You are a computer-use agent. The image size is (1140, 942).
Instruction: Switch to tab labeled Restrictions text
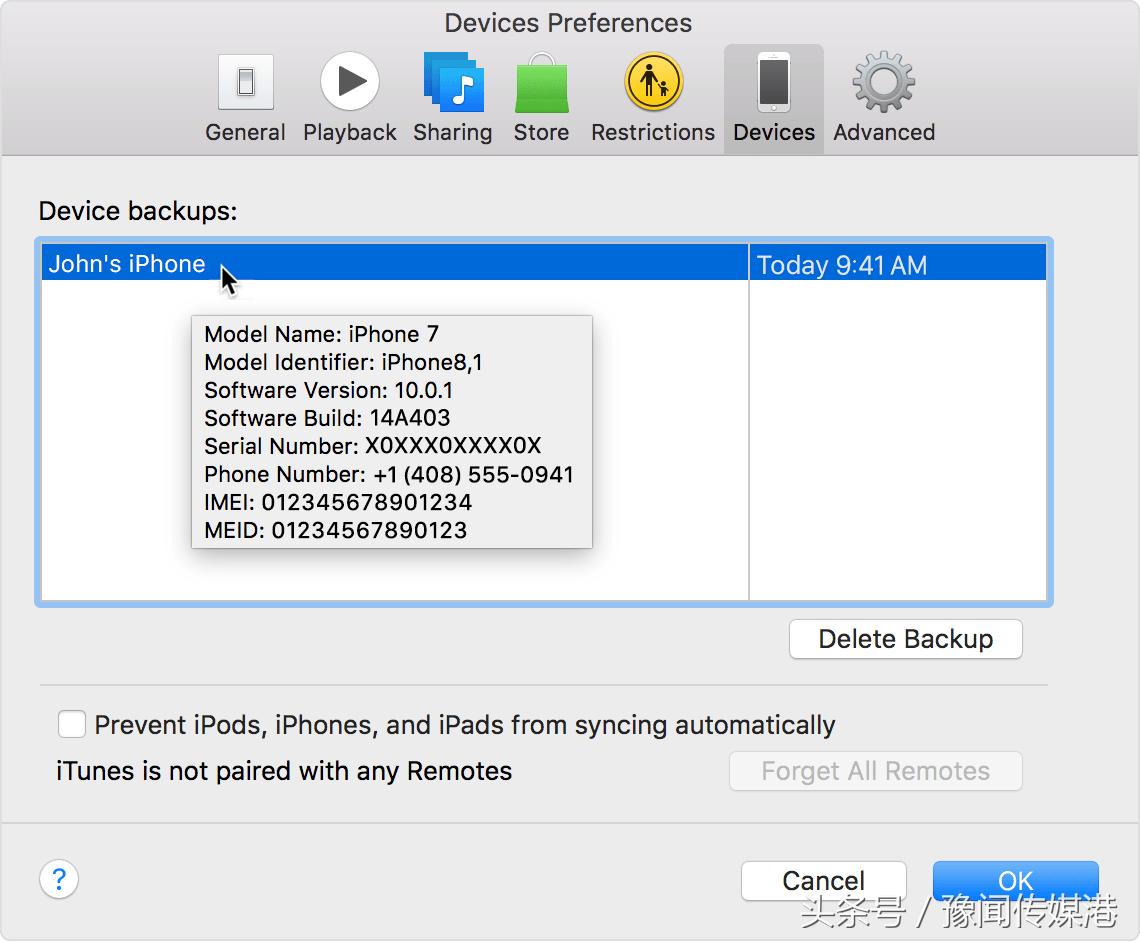pos(653,132)
